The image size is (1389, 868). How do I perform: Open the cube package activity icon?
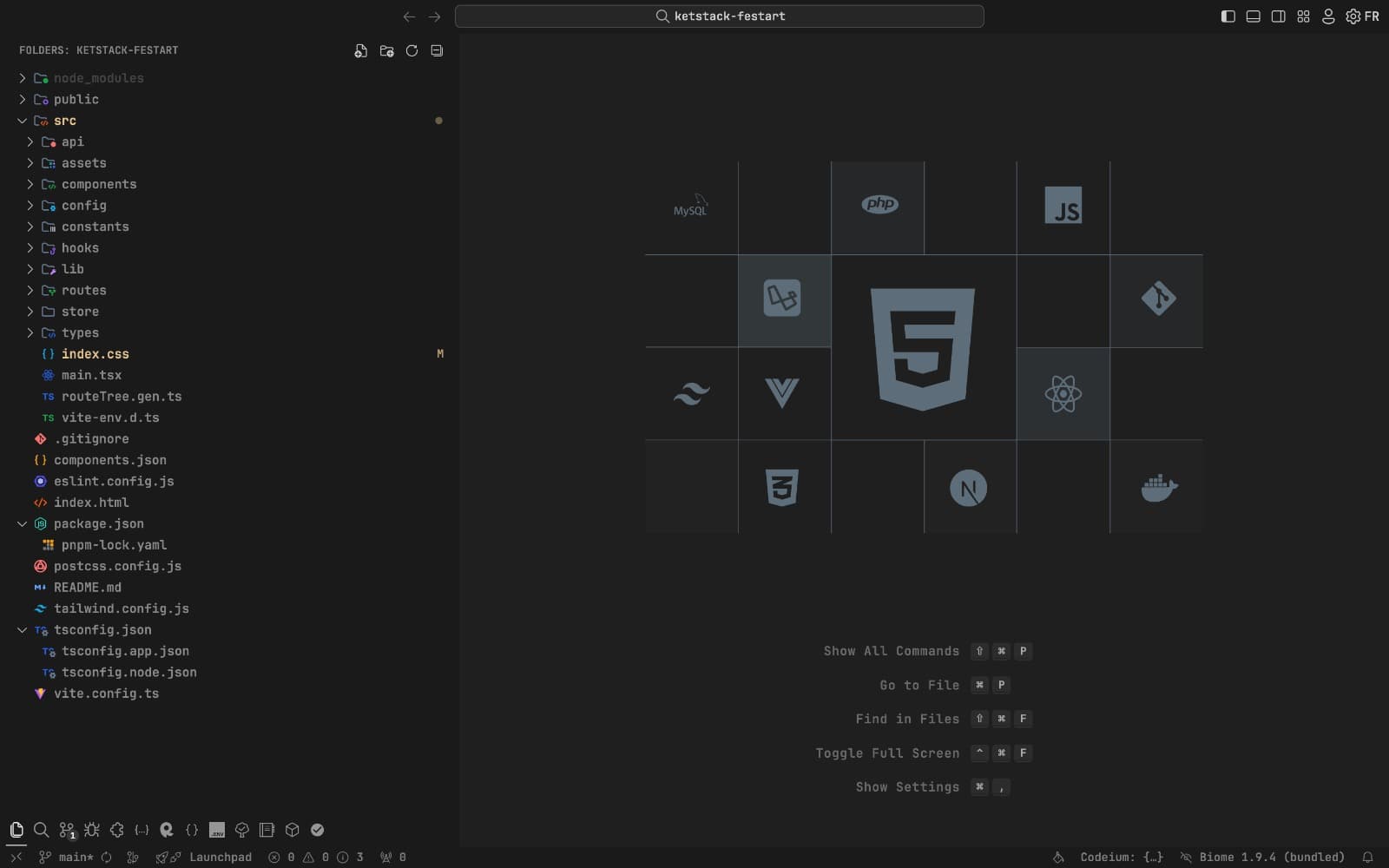tap(293, 830)
